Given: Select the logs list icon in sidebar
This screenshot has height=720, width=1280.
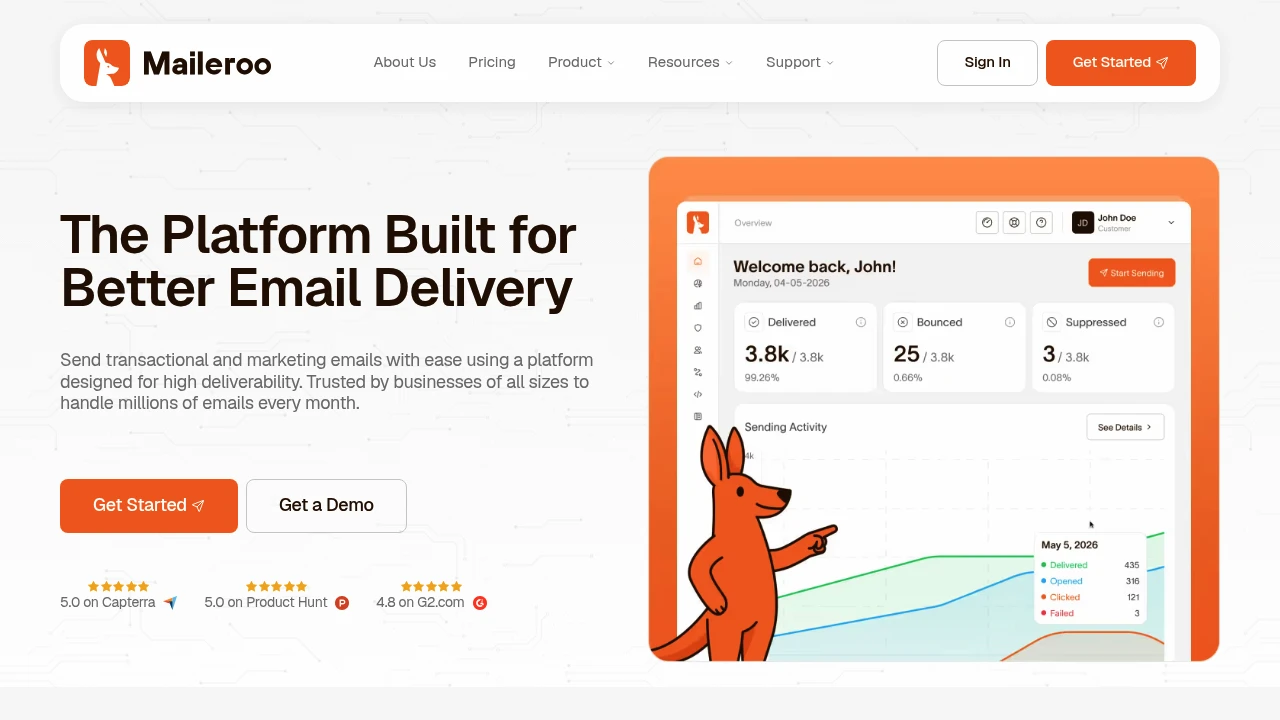Looking at the screenshot, I should click(698, 416).
